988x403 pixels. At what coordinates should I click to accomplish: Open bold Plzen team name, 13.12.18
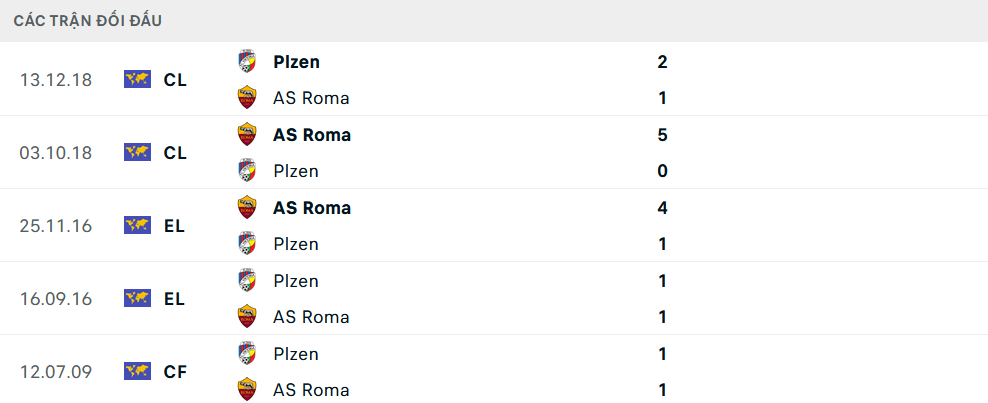296,62
